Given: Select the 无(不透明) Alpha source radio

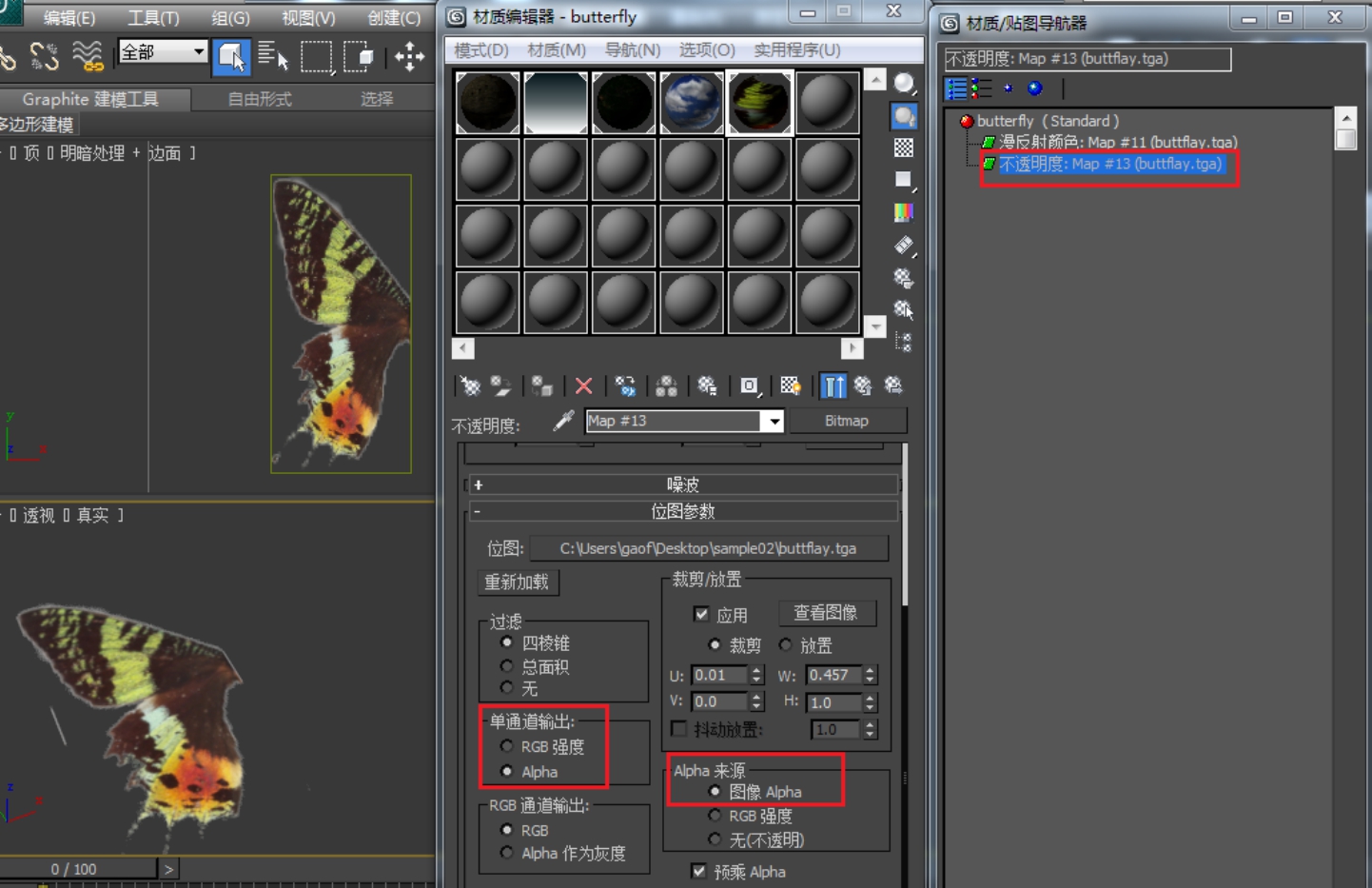Looking at the screenshot, I should (x=715, y=839).
